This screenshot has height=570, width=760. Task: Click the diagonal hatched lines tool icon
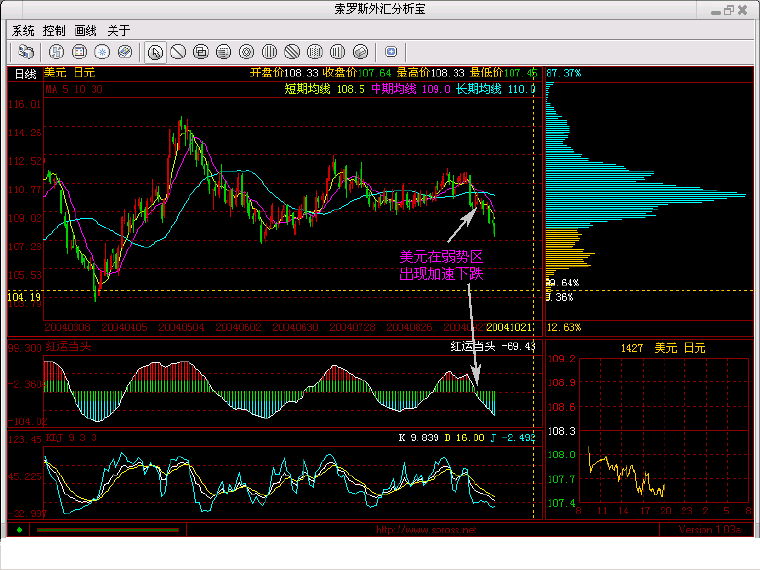pos(292,51)
